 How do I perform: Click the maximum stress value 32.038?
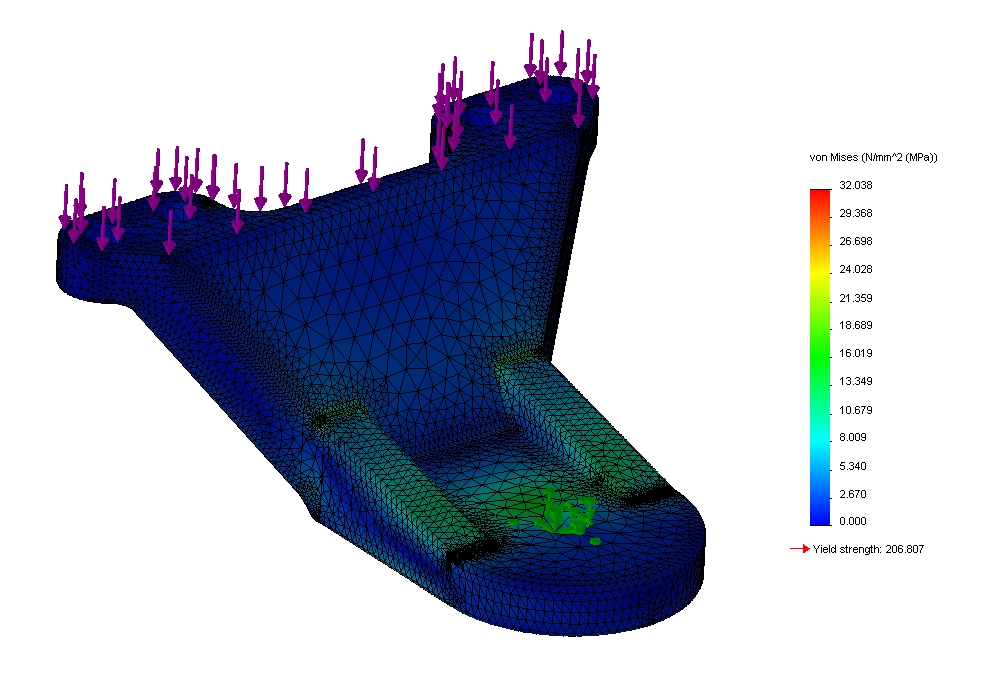click(856, 186)
